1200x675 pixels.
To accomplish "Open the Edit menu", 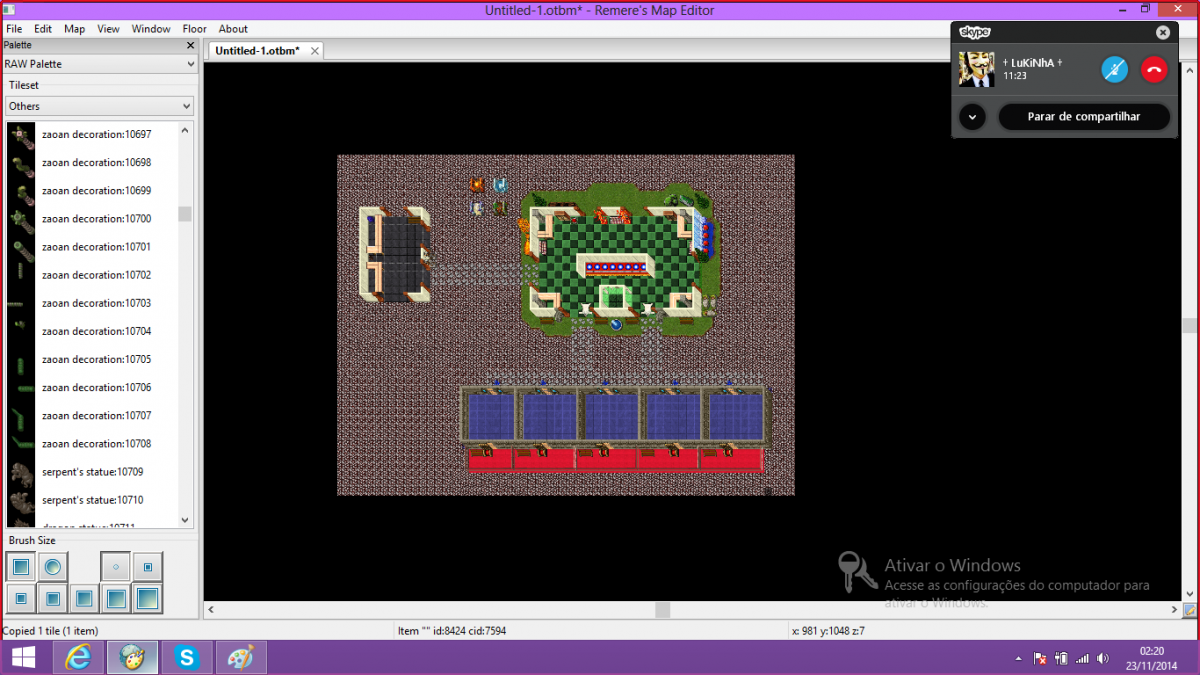I will pyautogui.click(x=43, y=29).
